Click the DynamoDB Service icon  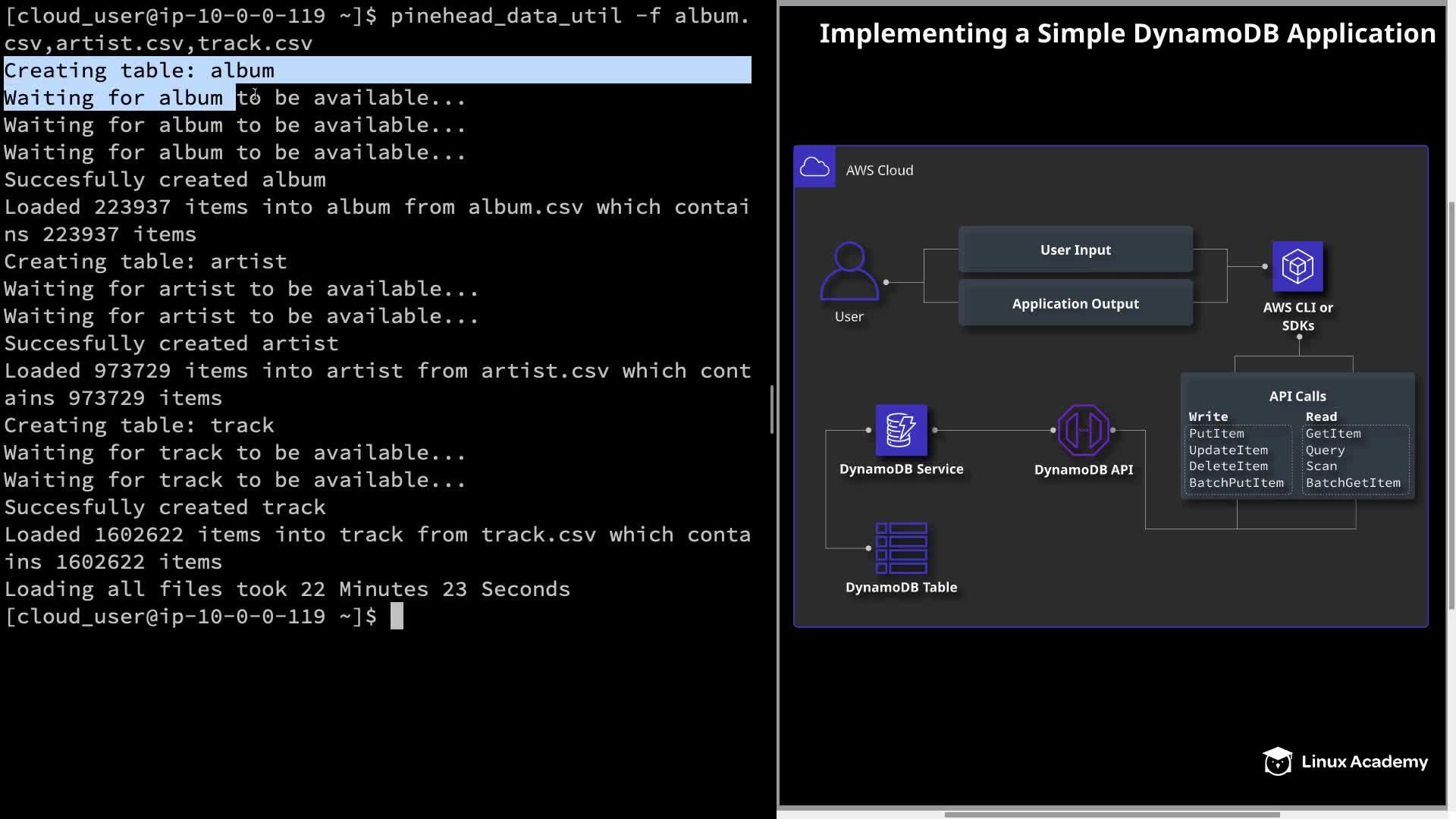[x=901, y=430]
